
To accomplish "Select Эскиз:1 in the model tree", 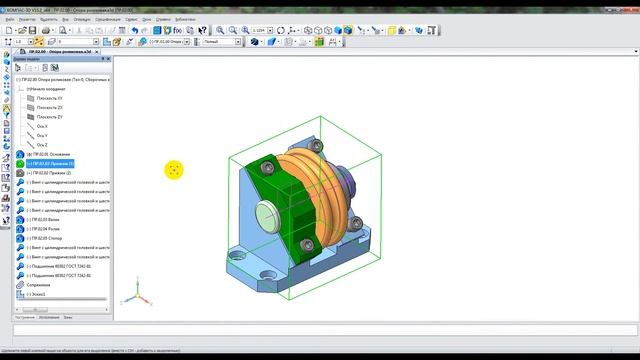I will click(x=36, y=294).
